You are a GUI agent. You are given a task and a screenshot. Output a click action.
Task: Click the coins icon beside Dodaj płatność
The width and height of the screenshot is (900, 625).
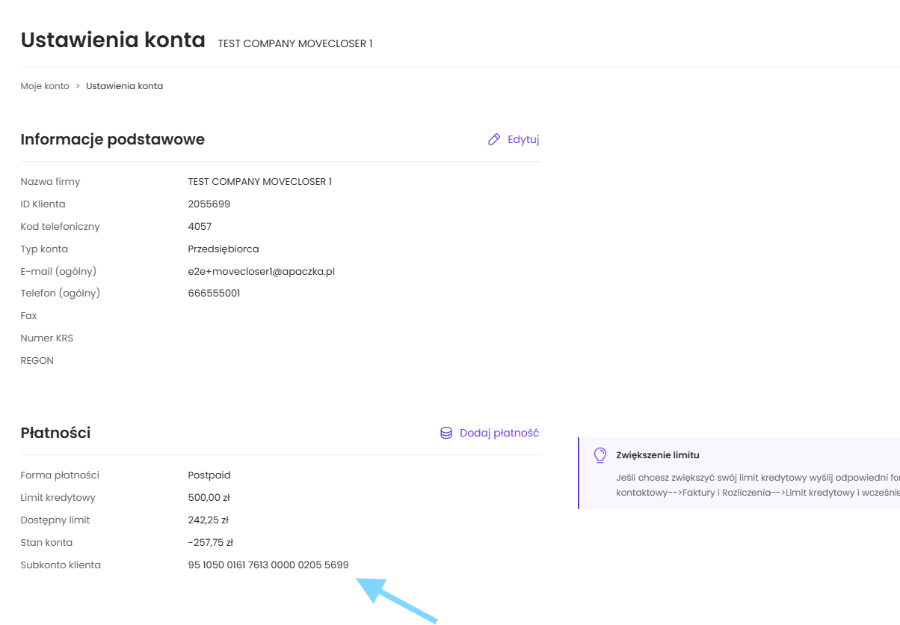point(446,433)
